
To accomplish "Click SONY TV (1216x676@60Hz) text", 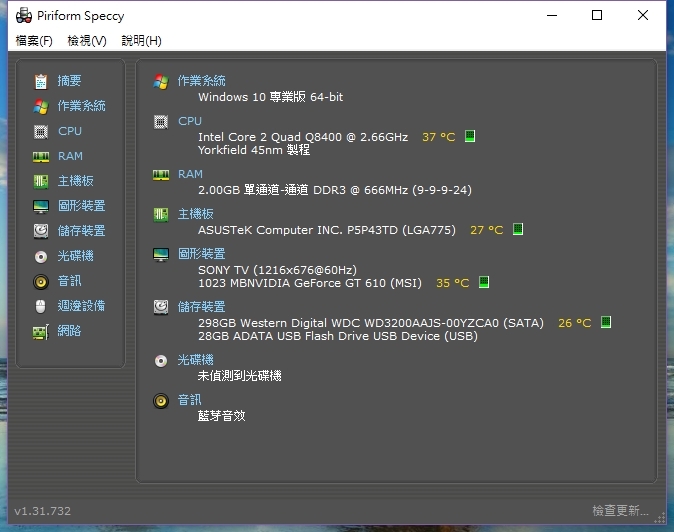I will tap(277, 270).
